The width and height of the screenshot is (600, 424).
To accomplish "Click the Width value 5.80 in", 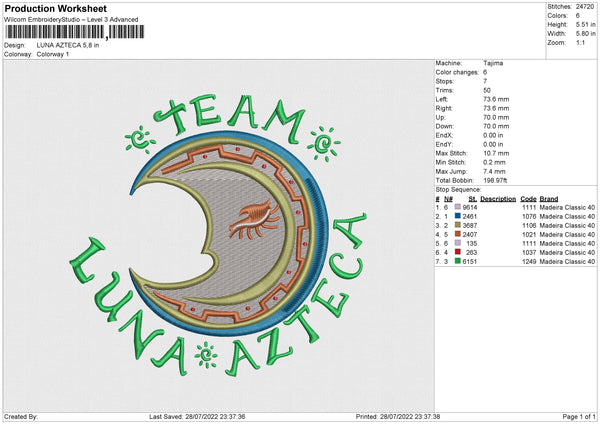I will [586, 34].
